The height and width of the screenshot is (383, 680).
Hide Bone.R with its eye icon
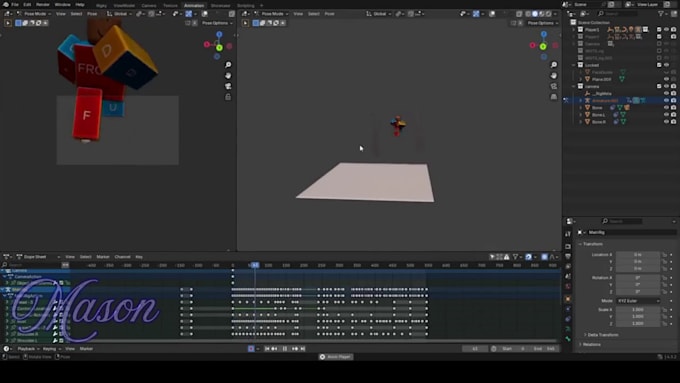667,122
